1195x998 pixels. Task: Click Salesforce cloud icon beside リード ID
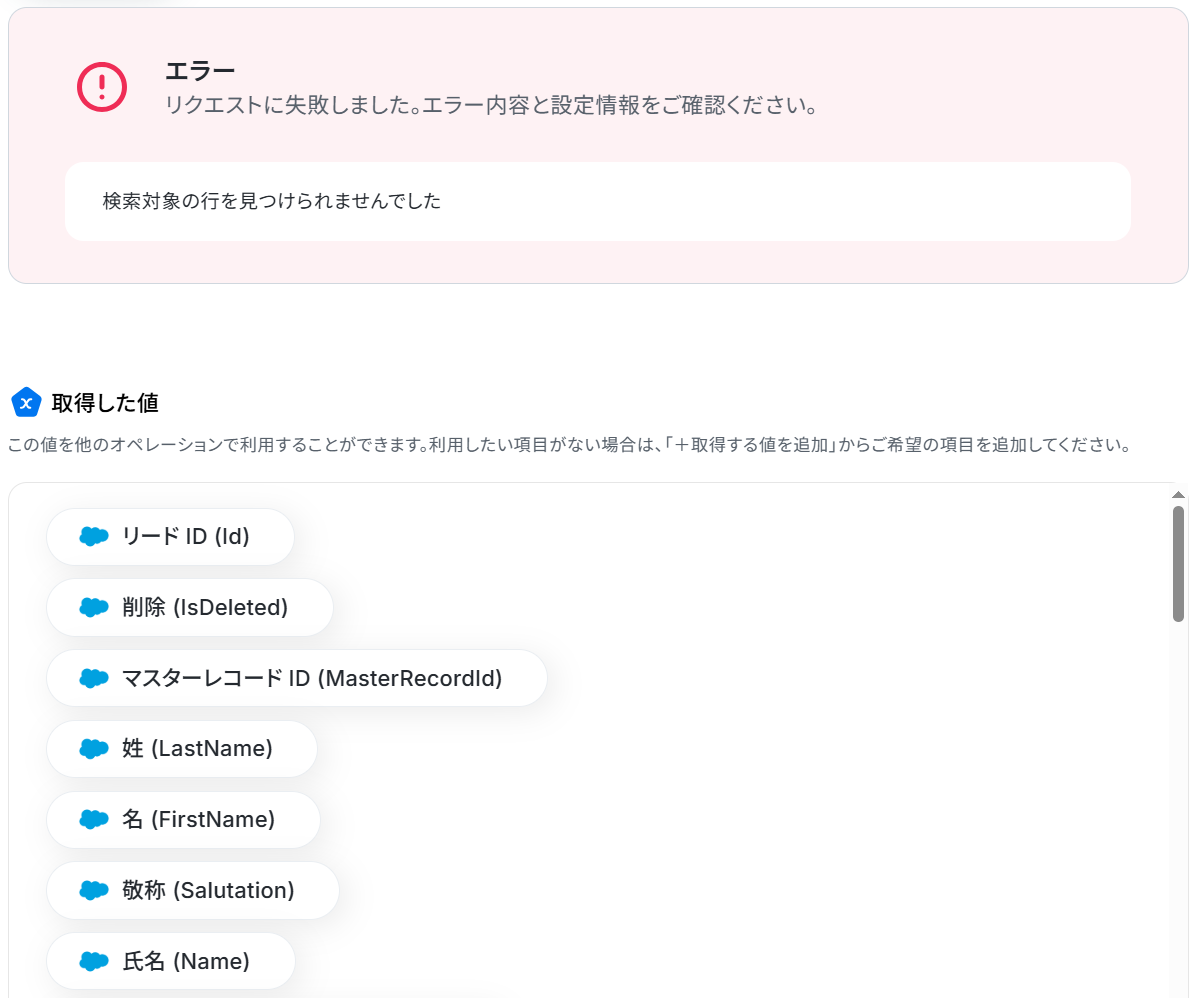point(94,537)
